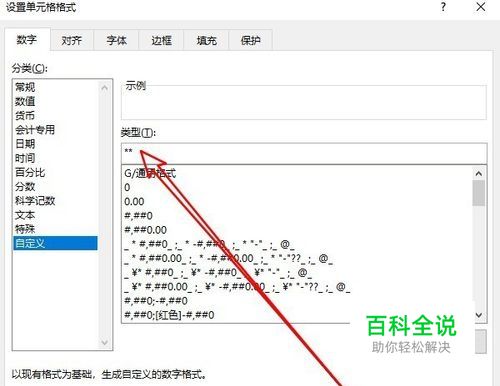Select 百分比 category

(x=55, y=172)
